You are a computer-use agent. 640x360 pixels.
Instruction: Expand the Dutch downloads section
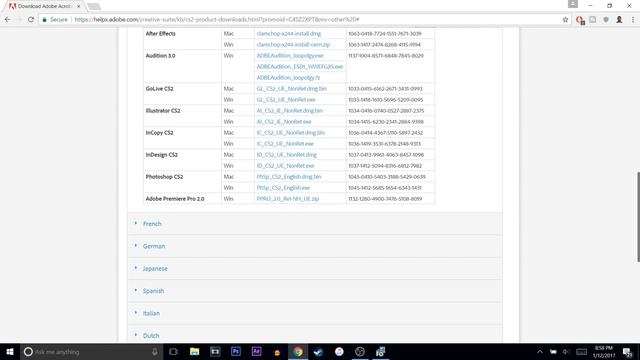click(151, 336)
